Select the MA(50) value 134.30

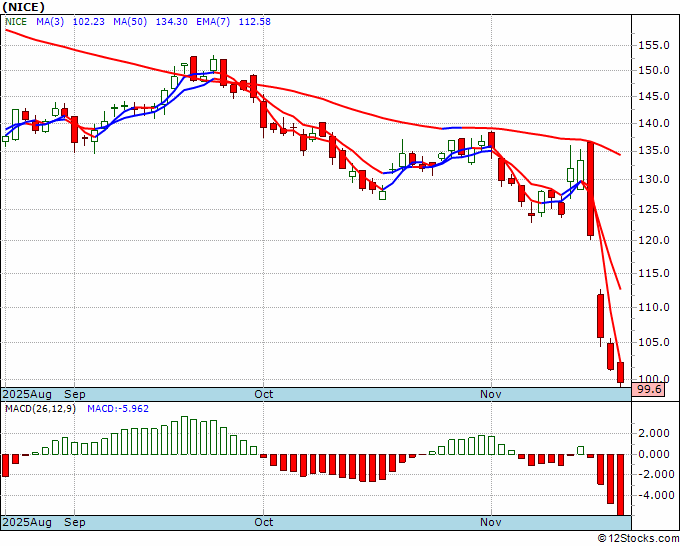point(172,22)
